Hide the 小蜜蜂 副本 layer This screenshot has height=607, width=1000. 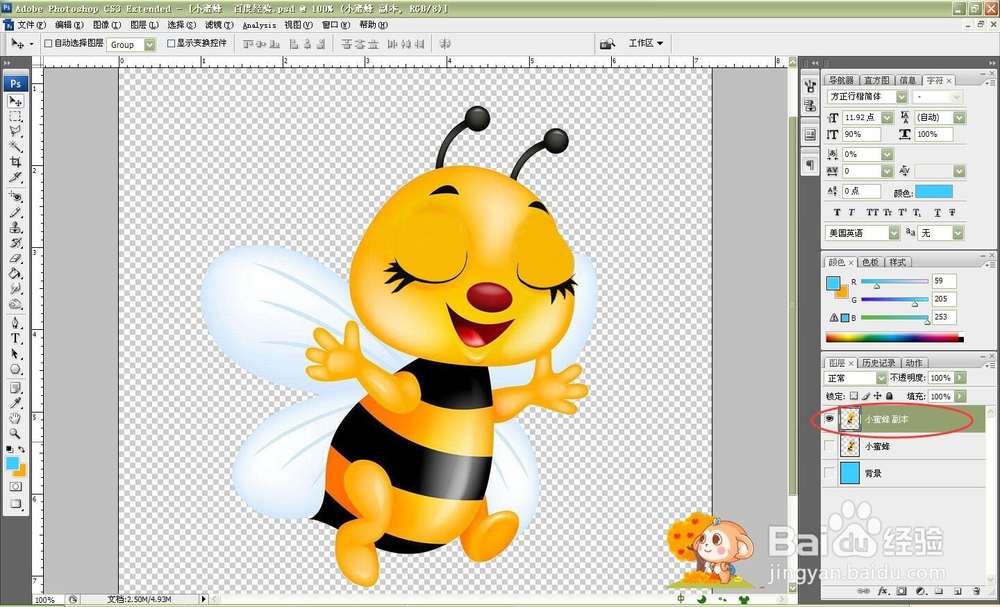pyautogui.click(x=829, y=420)
